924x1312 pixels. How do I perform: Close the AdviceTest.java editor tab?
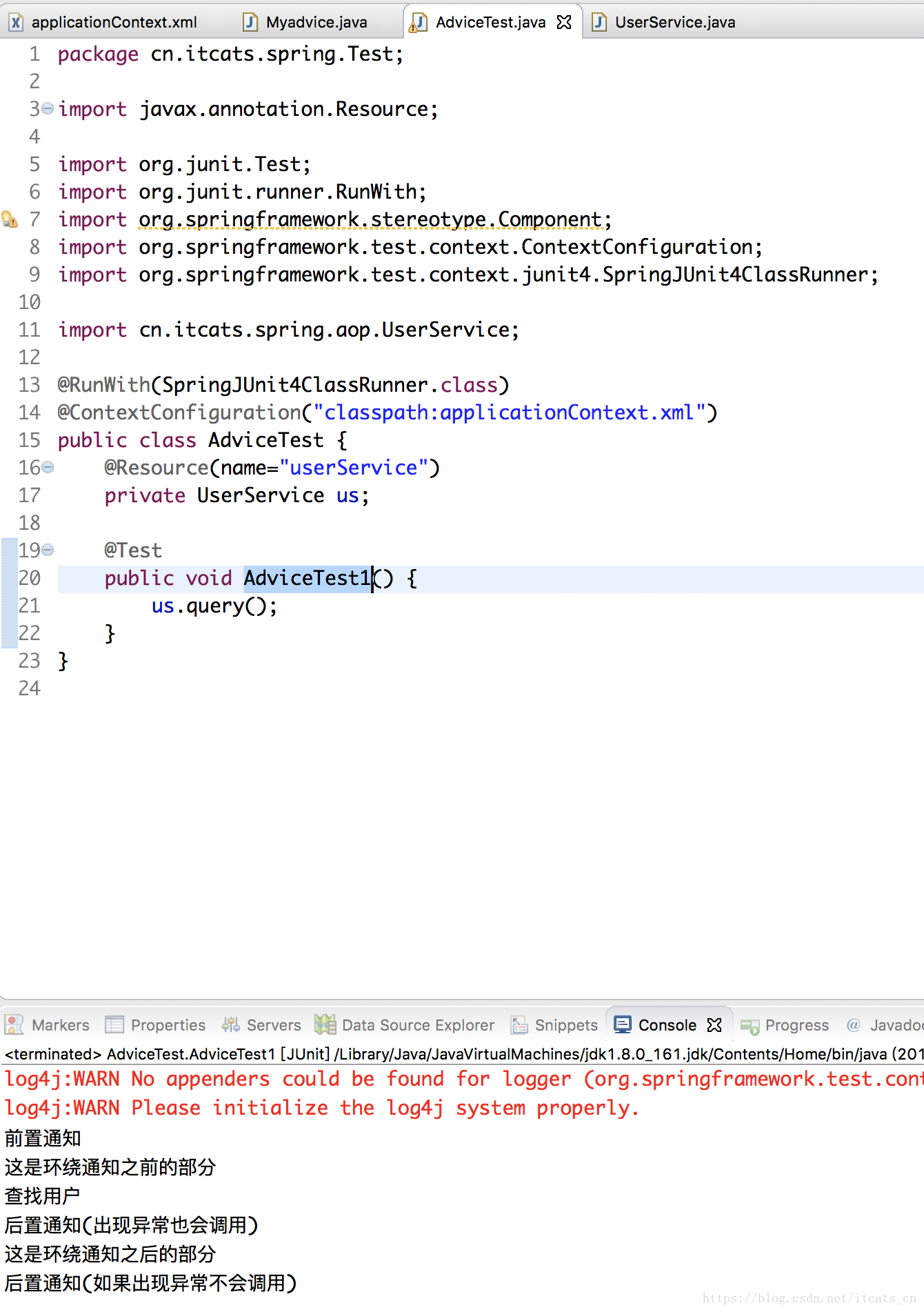coord(564,22)
